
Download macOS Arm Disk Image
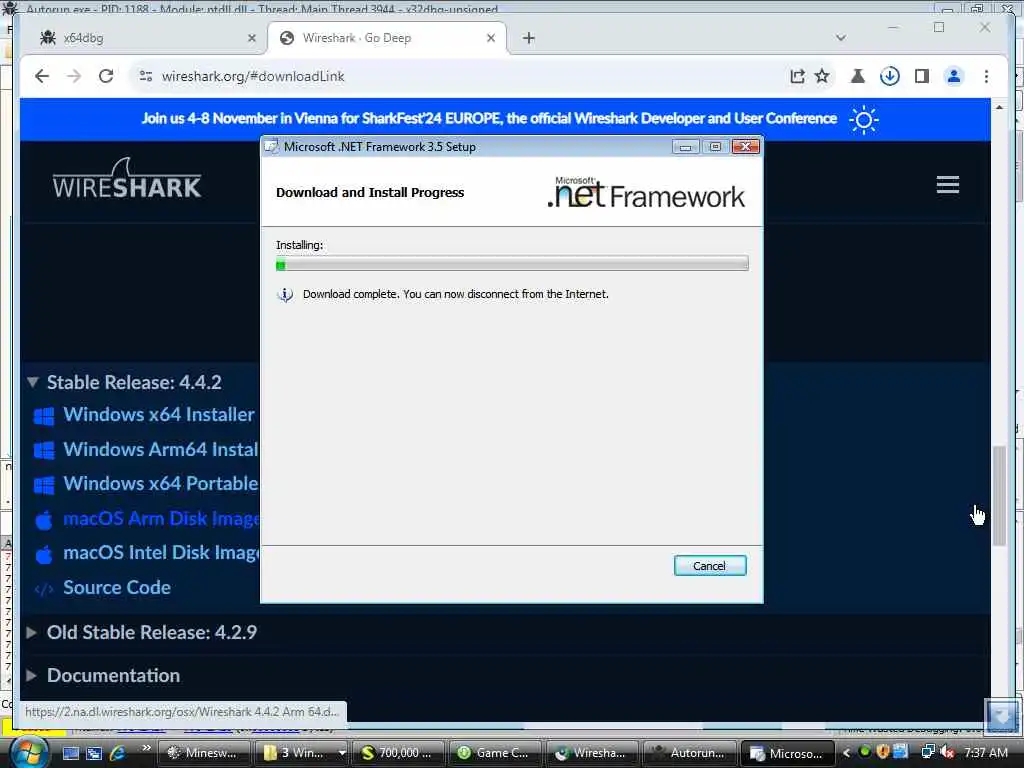point(161,519)
